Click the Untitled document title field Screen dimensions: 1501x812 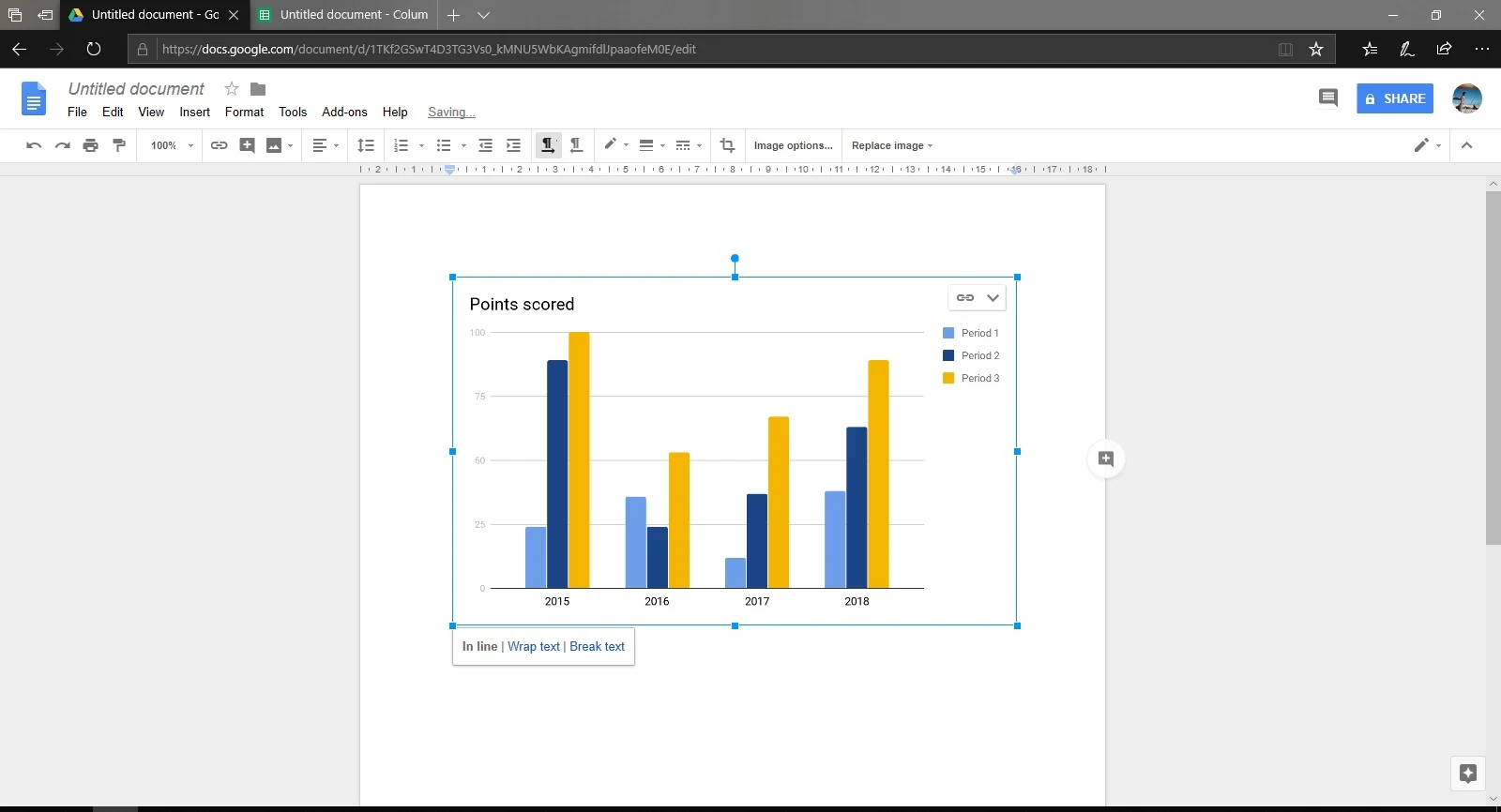[136, 88]
